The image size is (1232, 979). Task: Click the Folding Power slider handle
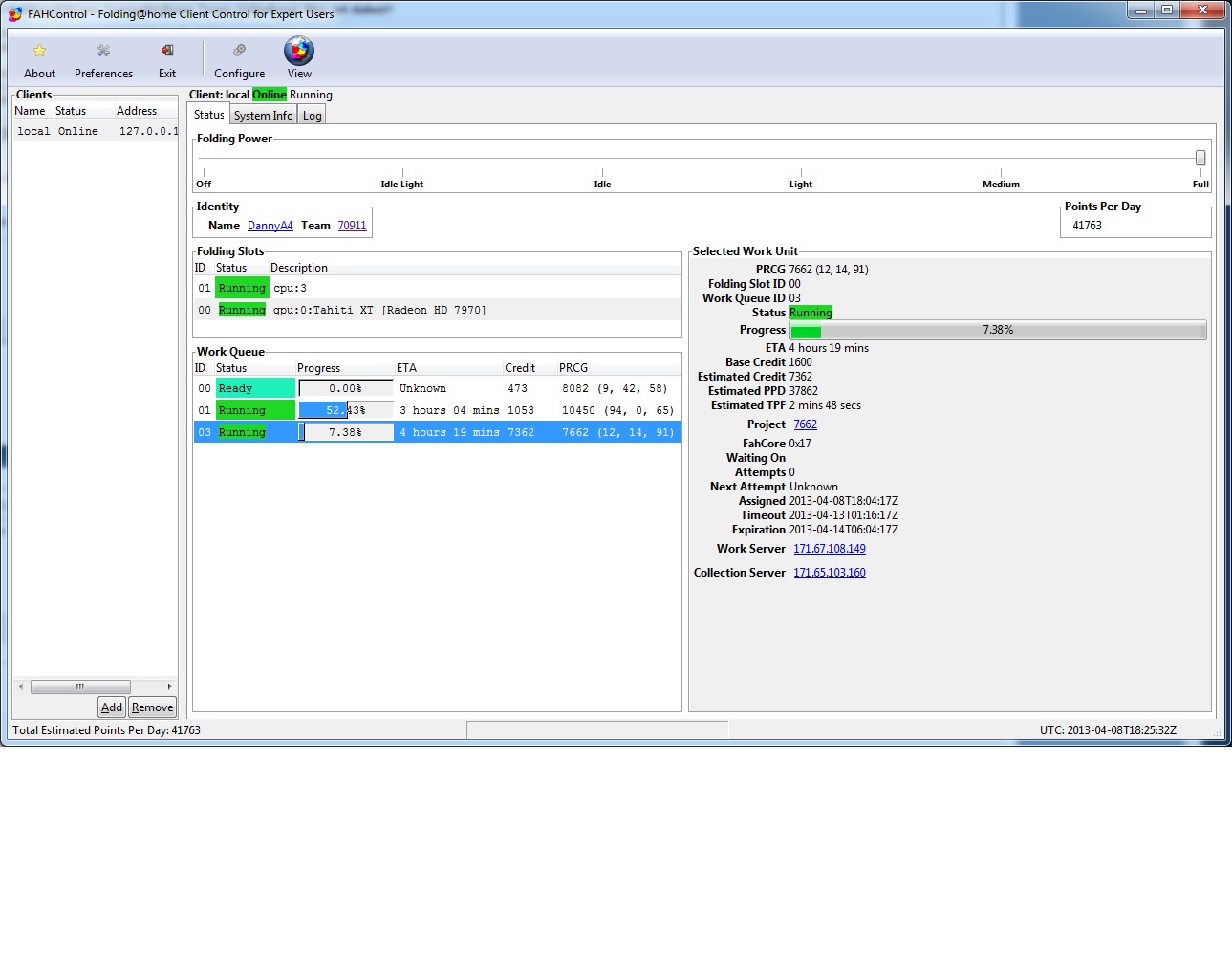[x=1200, y=158]
